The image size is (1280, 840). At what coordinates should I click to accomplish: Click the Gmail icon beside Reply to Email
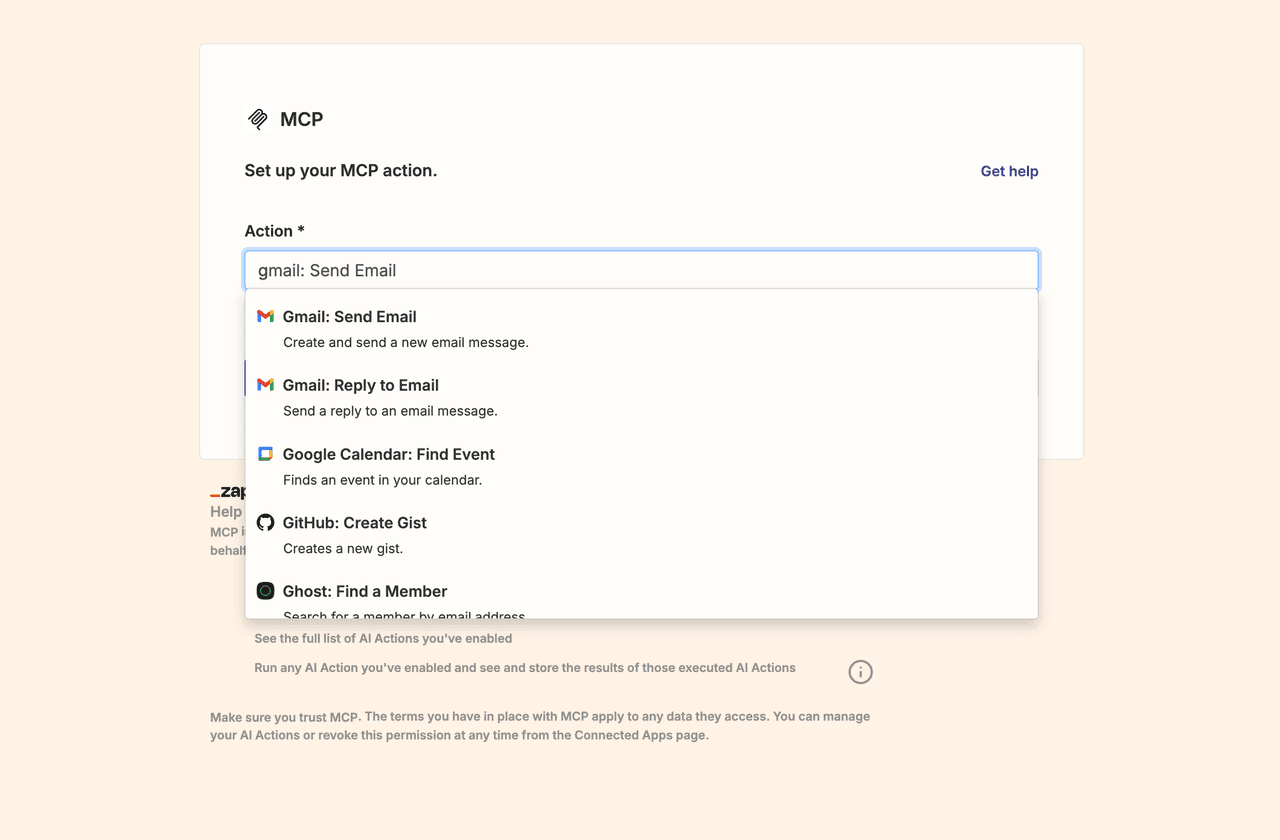[x=265, y=385]
